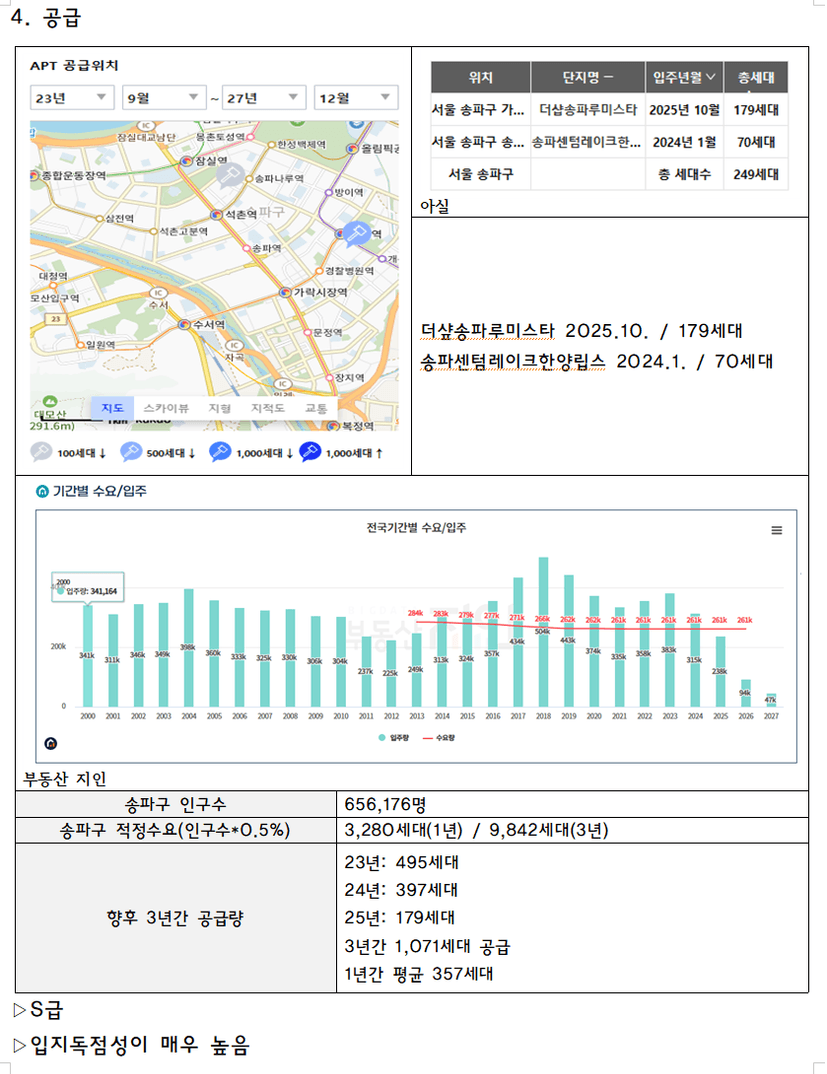Viewport: 827px width, 1074px height.
Task: Click the 2000 bar labeled 341k
Action: tap(88, 655)
